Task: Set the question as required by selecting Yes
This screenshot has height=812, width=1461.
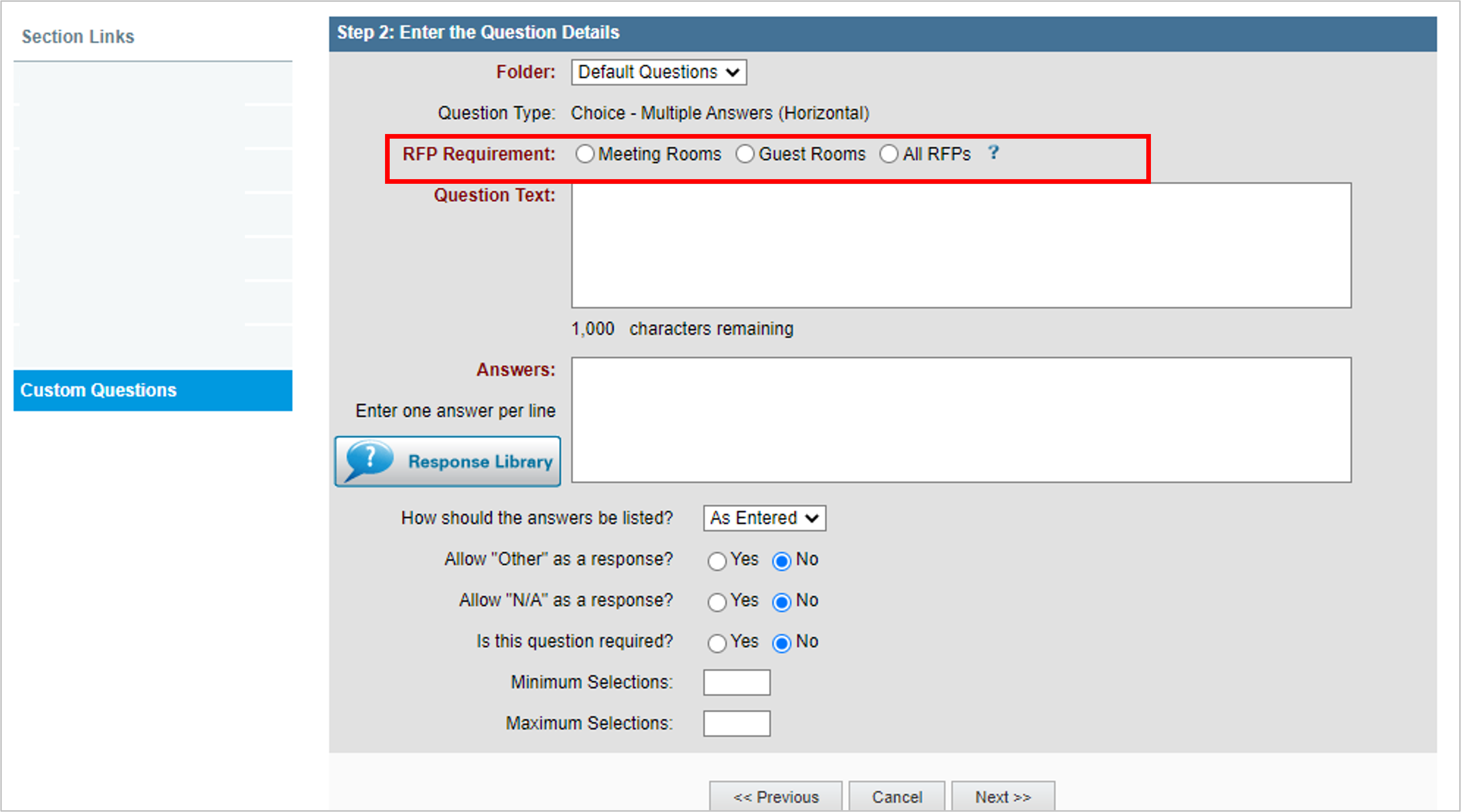Action: [x=717, y=643]
